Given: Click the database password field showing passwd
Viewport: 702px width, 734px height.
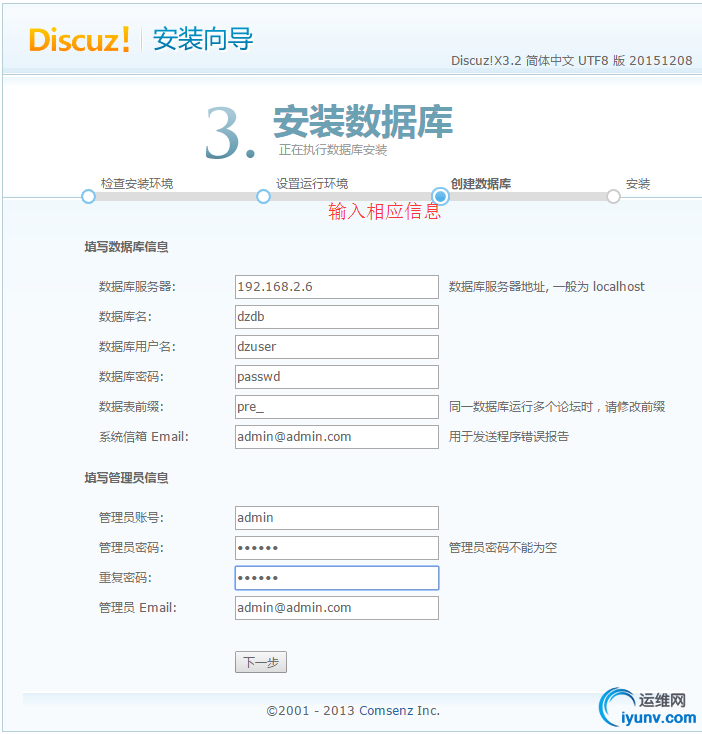Looking at the screenshot, I should (336, 377).
